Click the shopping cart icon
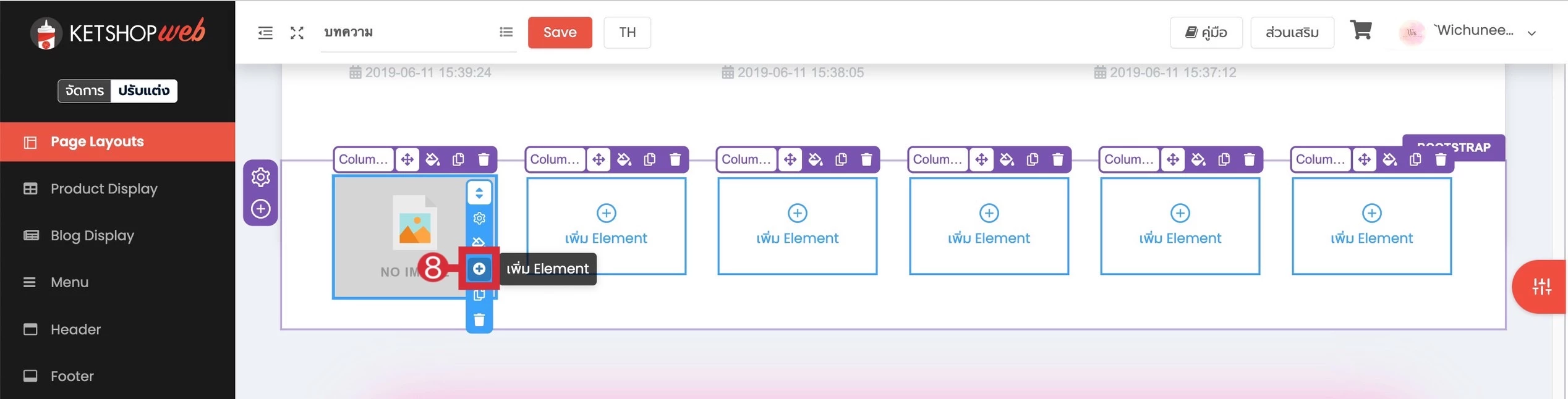This screenshot has height=399, width=1568. click(1360, 30)
